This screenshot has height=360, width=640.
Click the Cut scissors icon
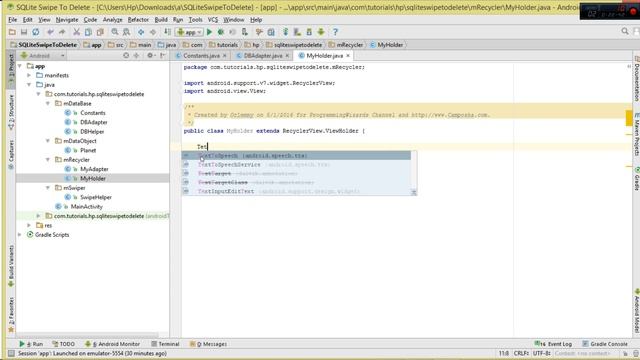click(x=76, y=32)
